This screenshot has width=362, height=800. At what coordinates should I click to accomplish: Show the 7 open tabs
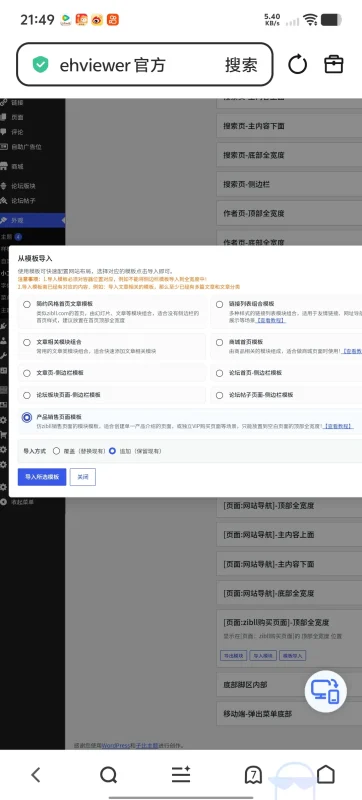[253, 775]
